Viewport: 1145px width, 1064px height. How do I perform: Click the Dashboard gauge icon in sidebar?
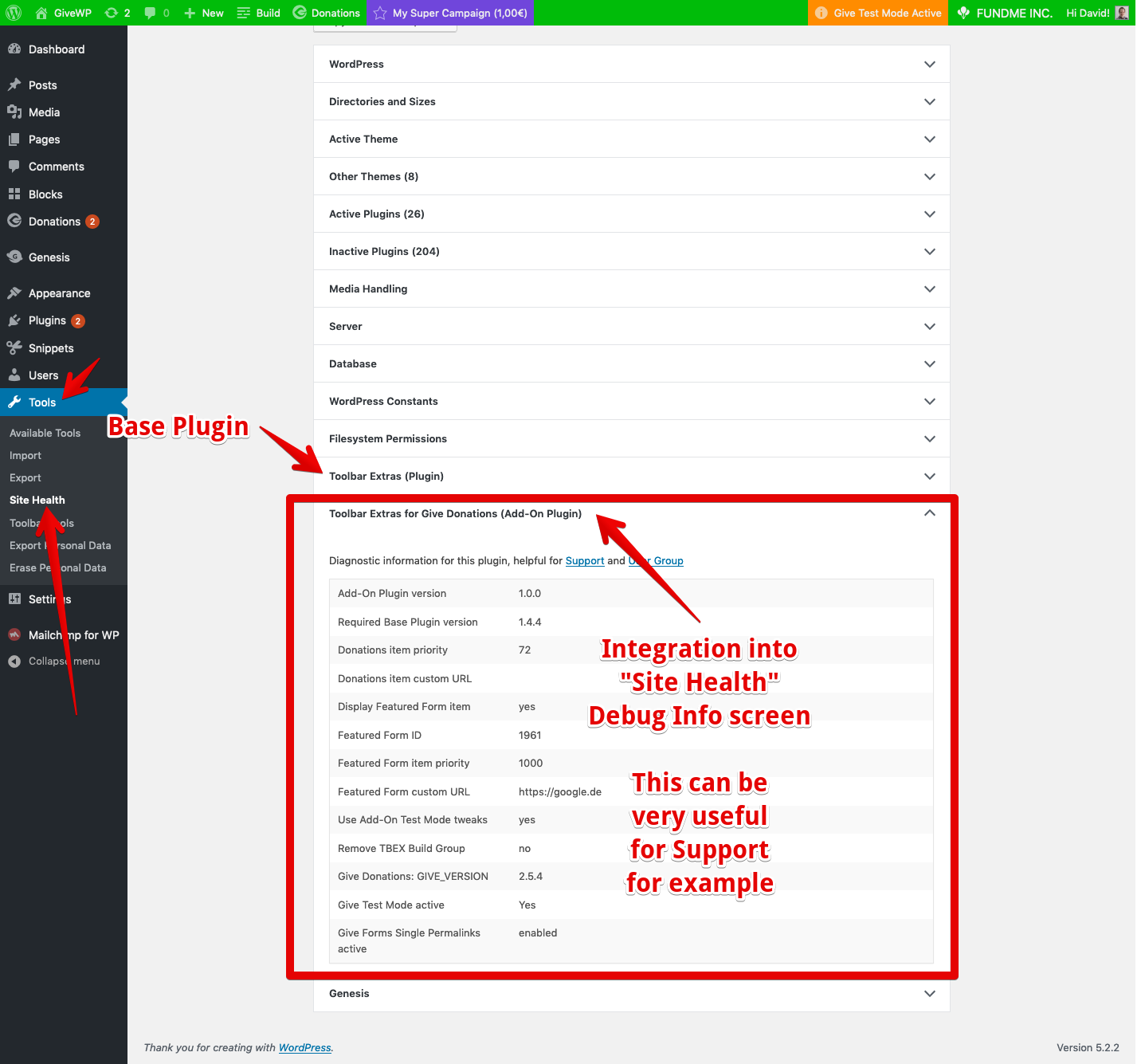tap(14, 49)
